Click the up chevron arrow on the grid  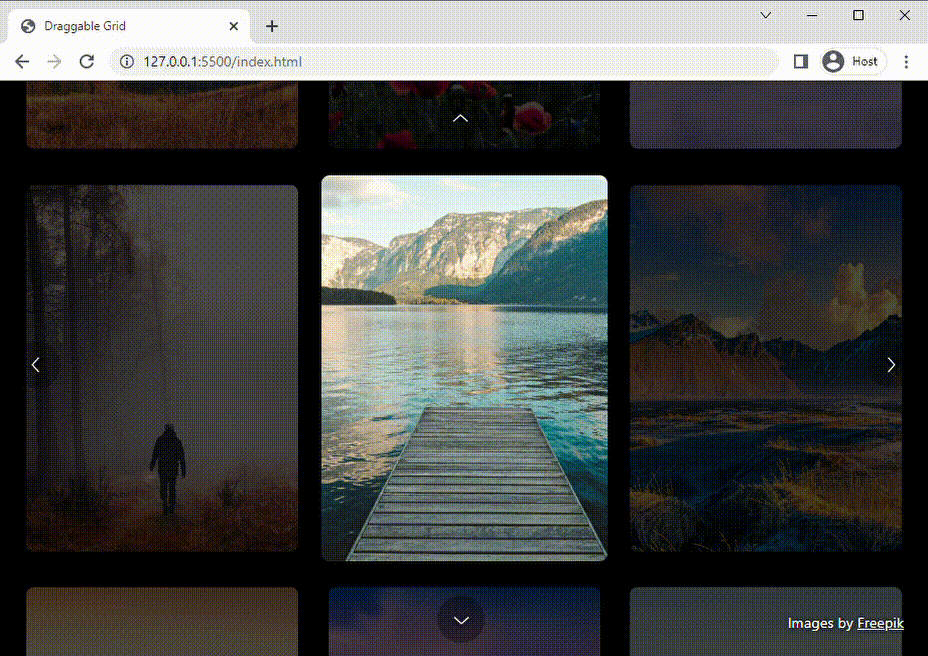coord(460,118)
